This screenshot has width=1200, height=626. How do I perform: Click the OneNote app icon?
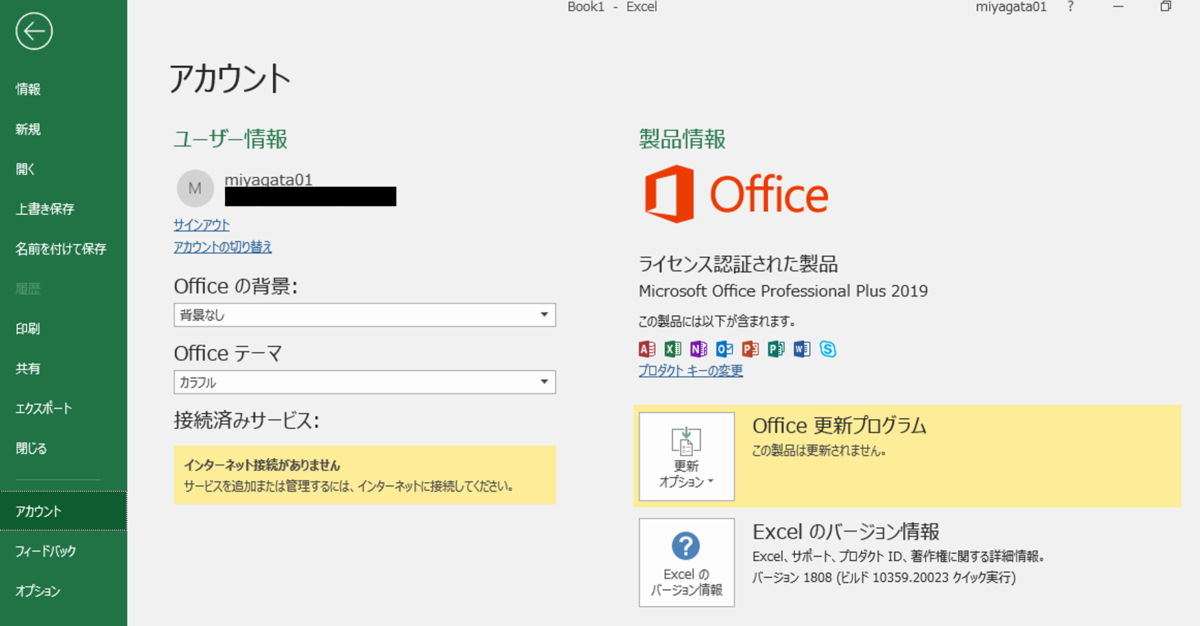pyautogui.click(x=698, y=349)
